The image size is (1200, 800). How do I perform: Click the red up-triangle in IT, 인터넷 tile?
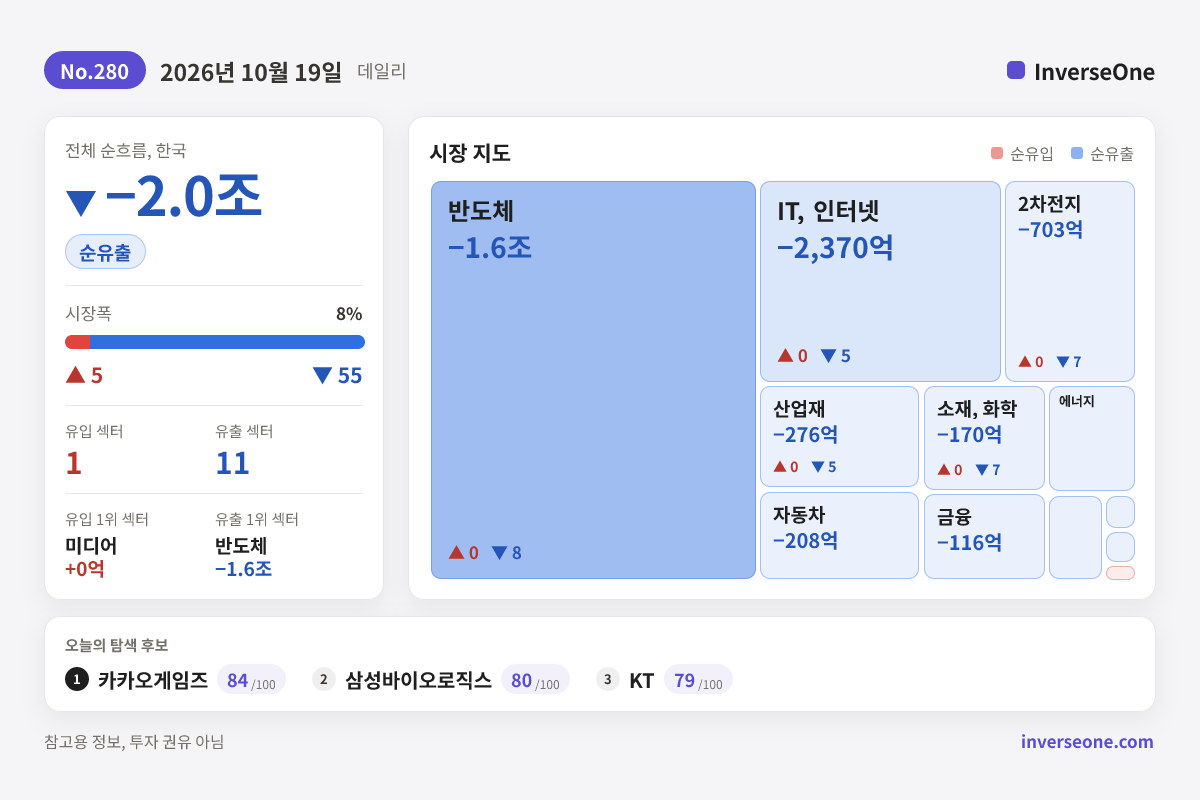pyautogui.click(x=785, y=355)
